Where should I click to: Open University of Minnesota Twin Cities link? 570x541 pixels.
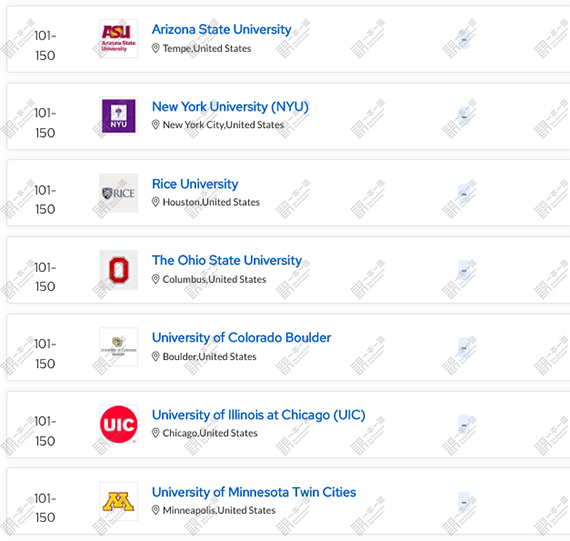tap(254, 492)
